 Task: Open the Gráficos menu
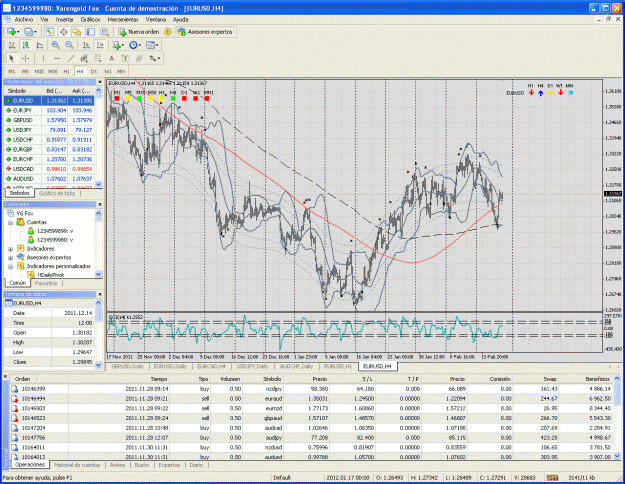click(x=90, y=19)
